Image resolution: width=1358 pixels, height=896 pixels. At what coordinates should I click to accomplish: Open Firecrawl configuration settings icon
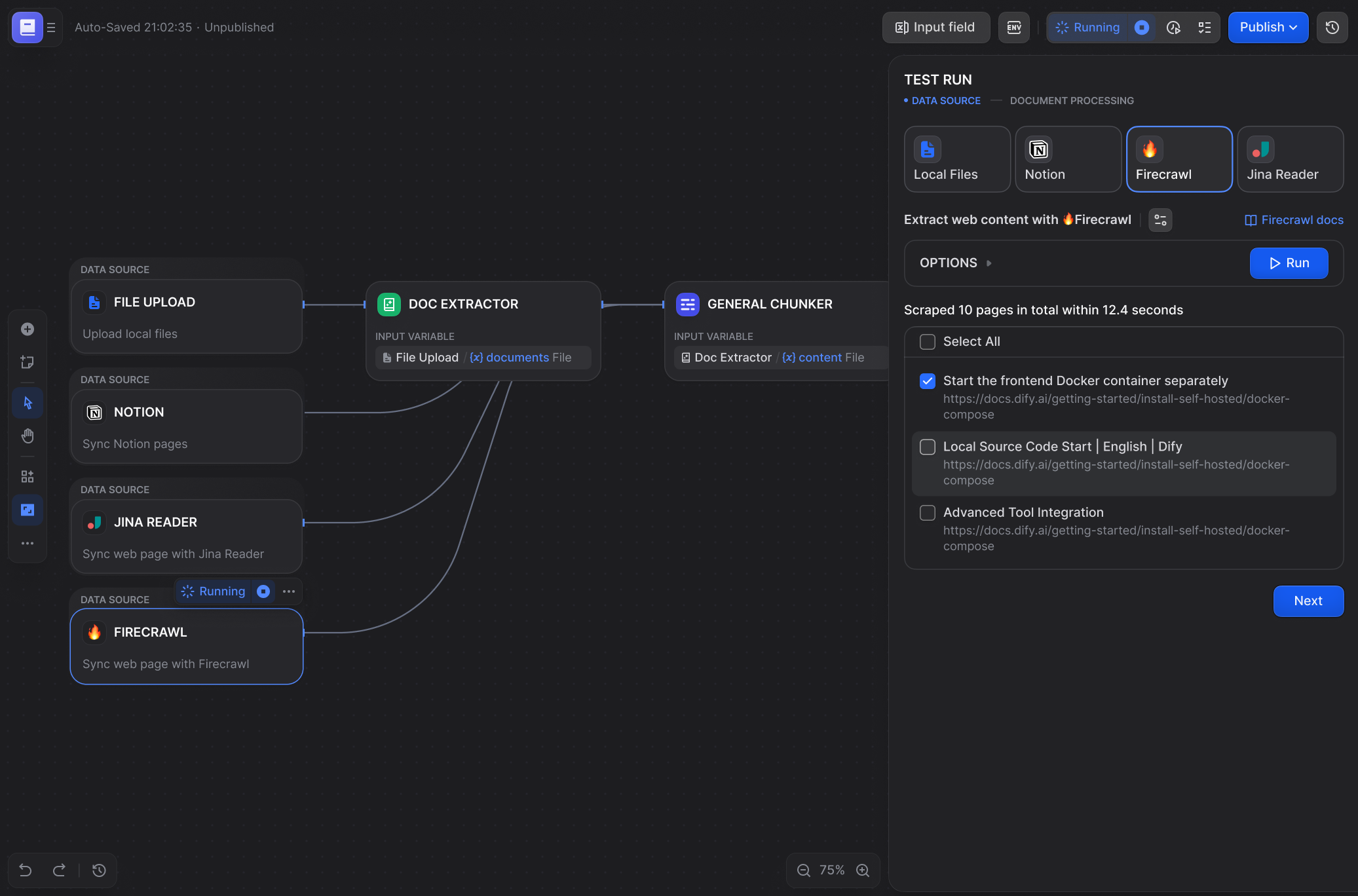[1160, 220]
